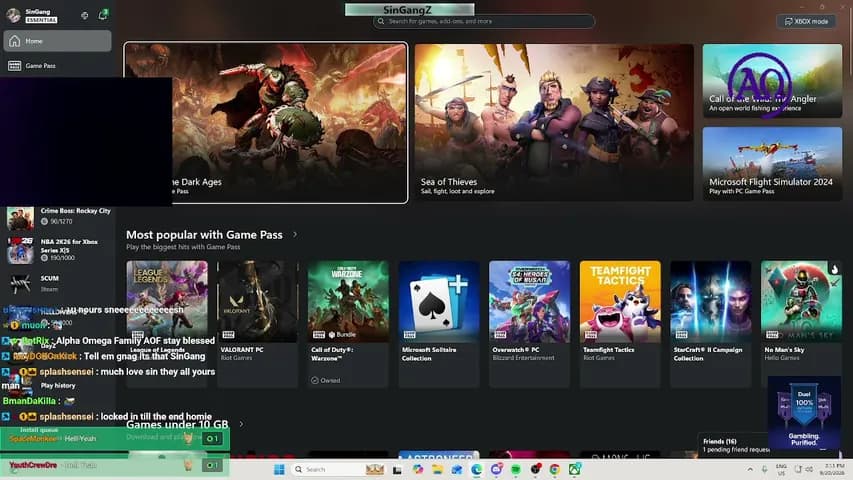Open the Windows Start button
The image size is (853, 480).
point(279,469)
